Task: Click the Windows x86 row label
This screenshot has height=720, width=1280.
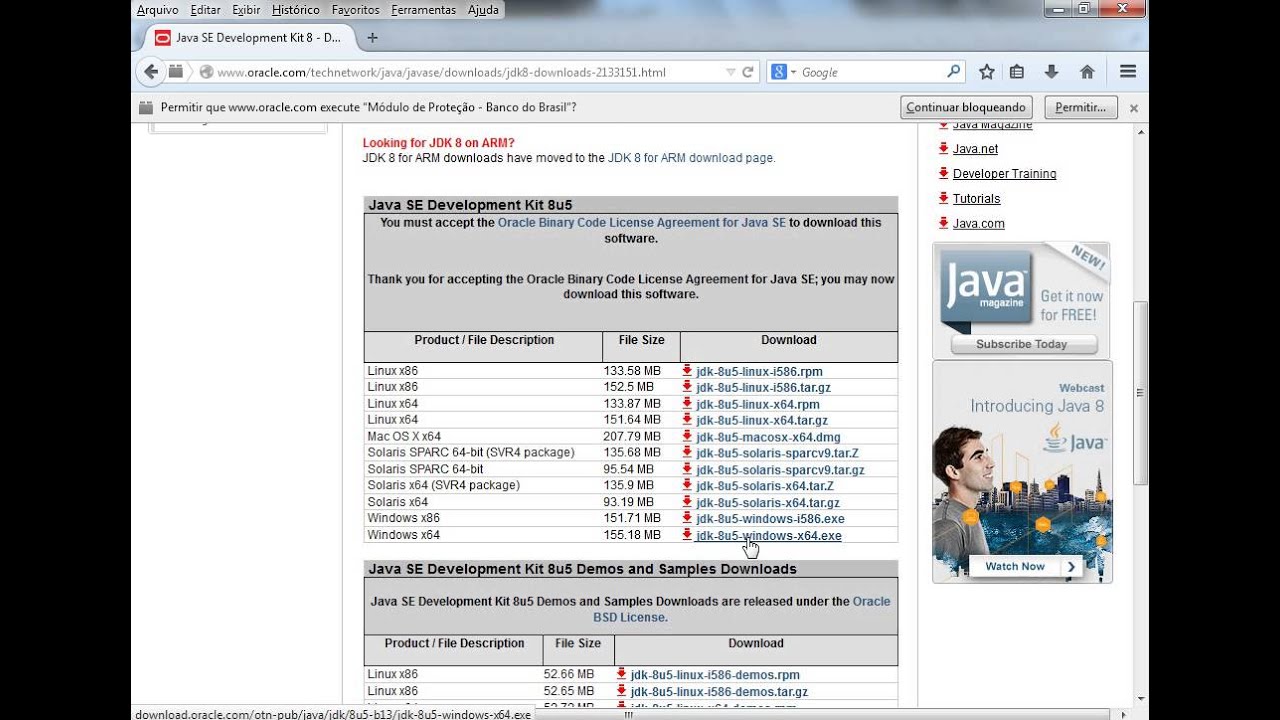Action: pyautogui.click(x=403, y=519)
